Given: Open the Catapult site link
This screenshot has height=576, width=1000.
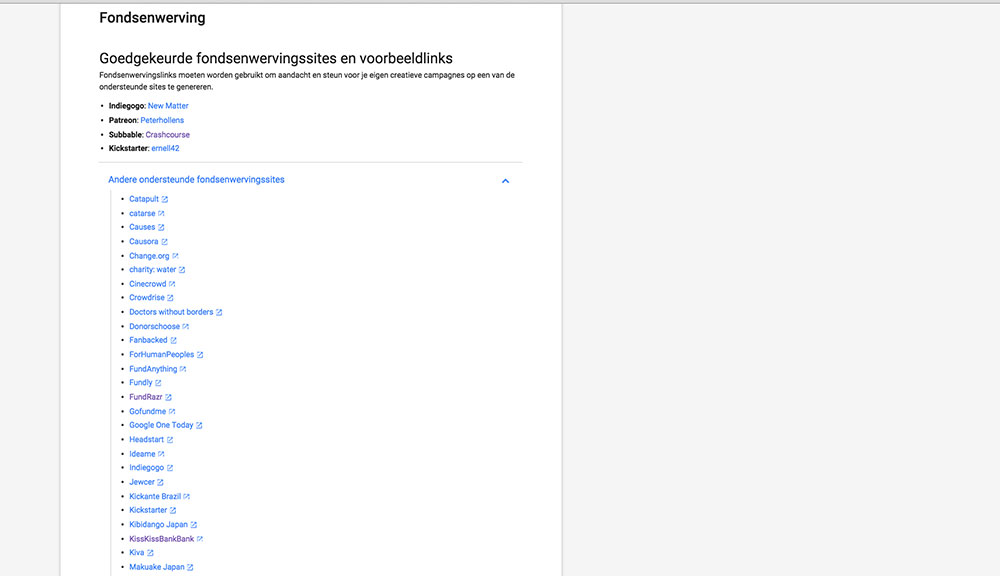Looking at the screenshot, I should click(144, 199).
